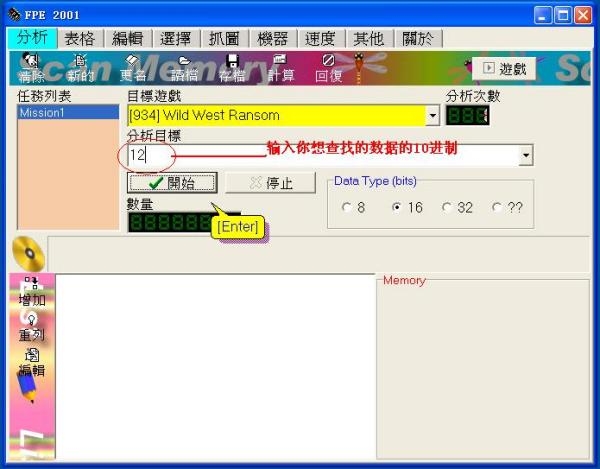
Task: Open the 速度 tab
Action: (x=319, y=38)
